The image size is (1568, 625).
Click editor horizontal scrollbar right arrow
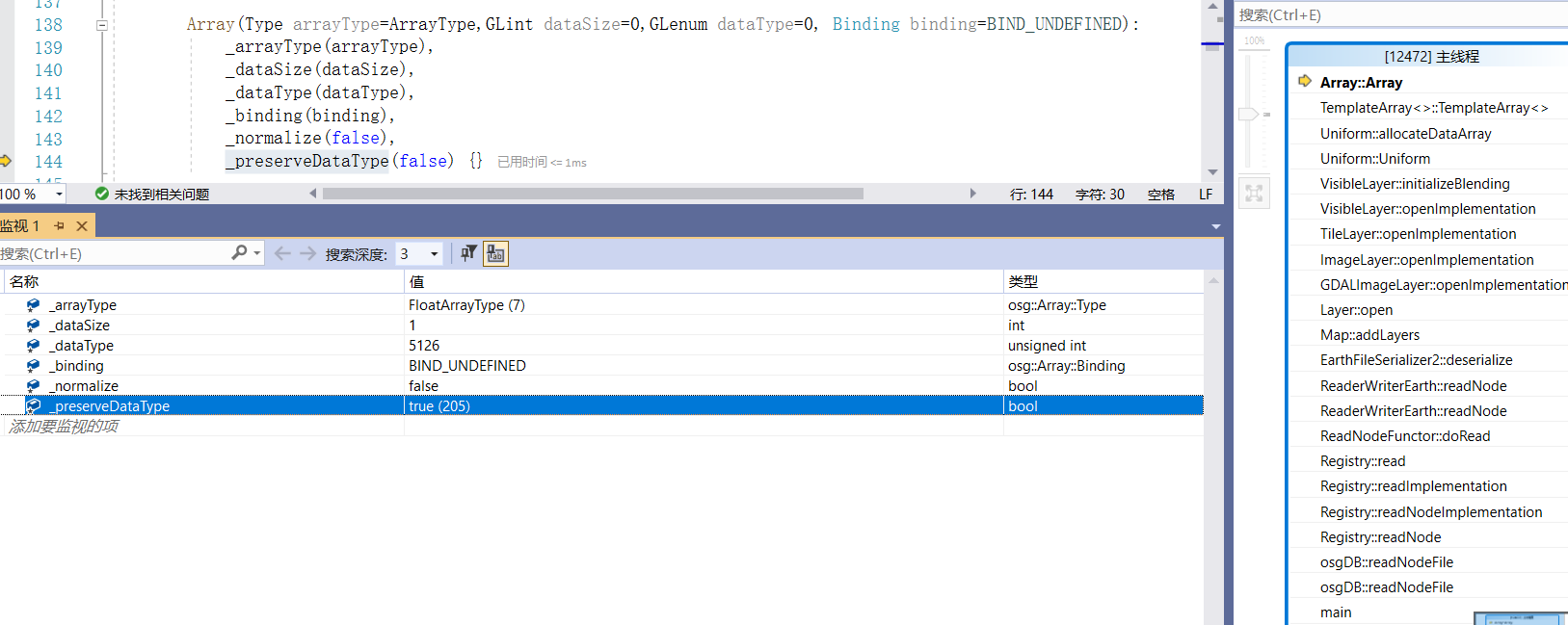pyautogui.click(x=972, y=194)
